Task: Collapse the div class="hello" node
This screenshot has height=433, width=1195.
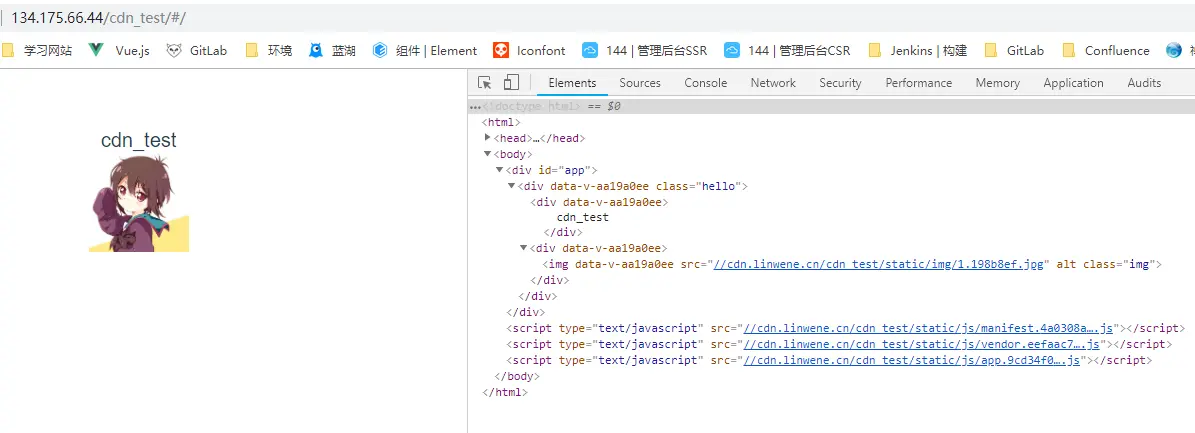Action: click(x=511, y=186)
